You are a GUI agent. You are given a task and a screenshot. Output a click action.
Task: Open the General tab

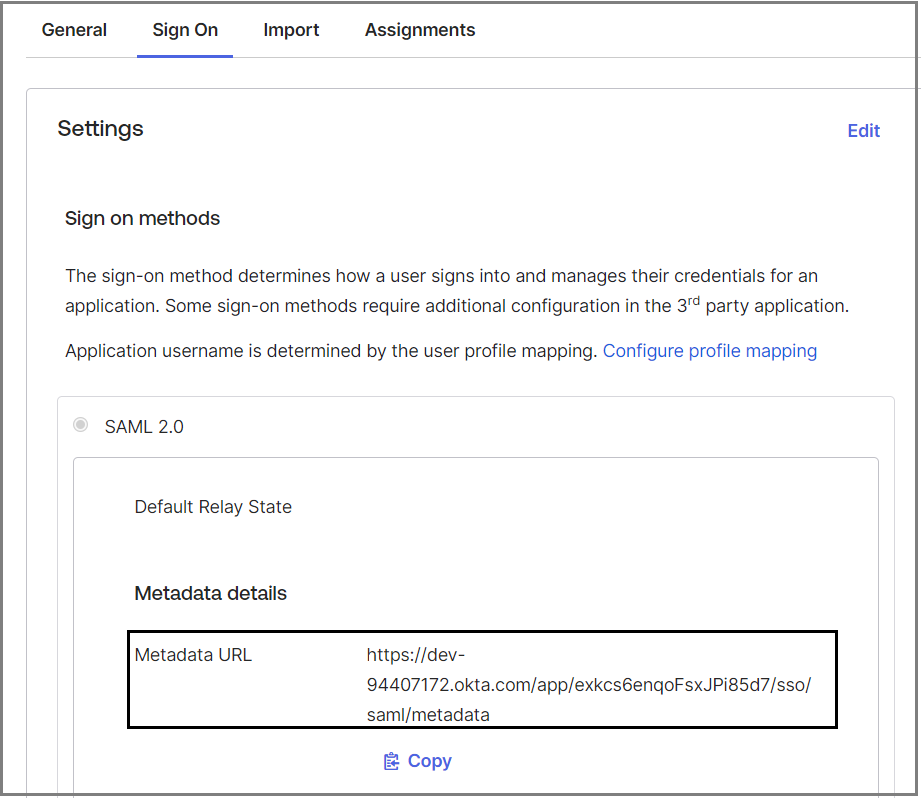point(74,30)
